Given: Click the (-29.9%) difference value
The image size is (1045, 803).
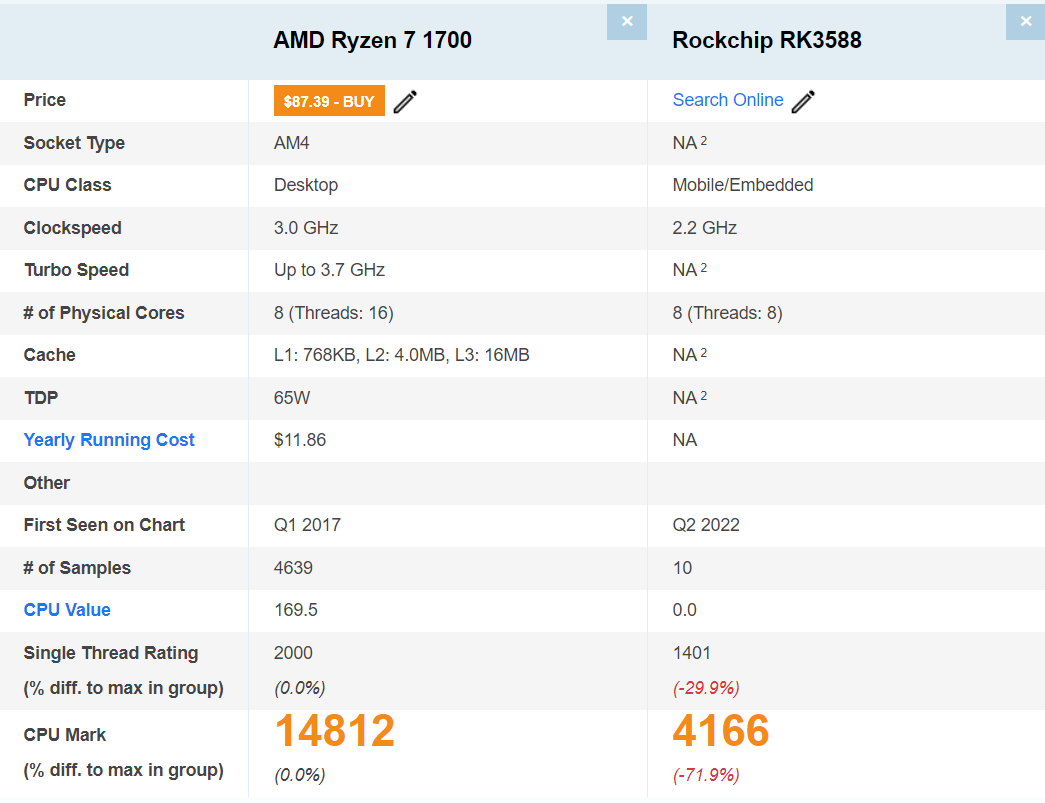Looking at the screenshot, I should click(706, 688).
